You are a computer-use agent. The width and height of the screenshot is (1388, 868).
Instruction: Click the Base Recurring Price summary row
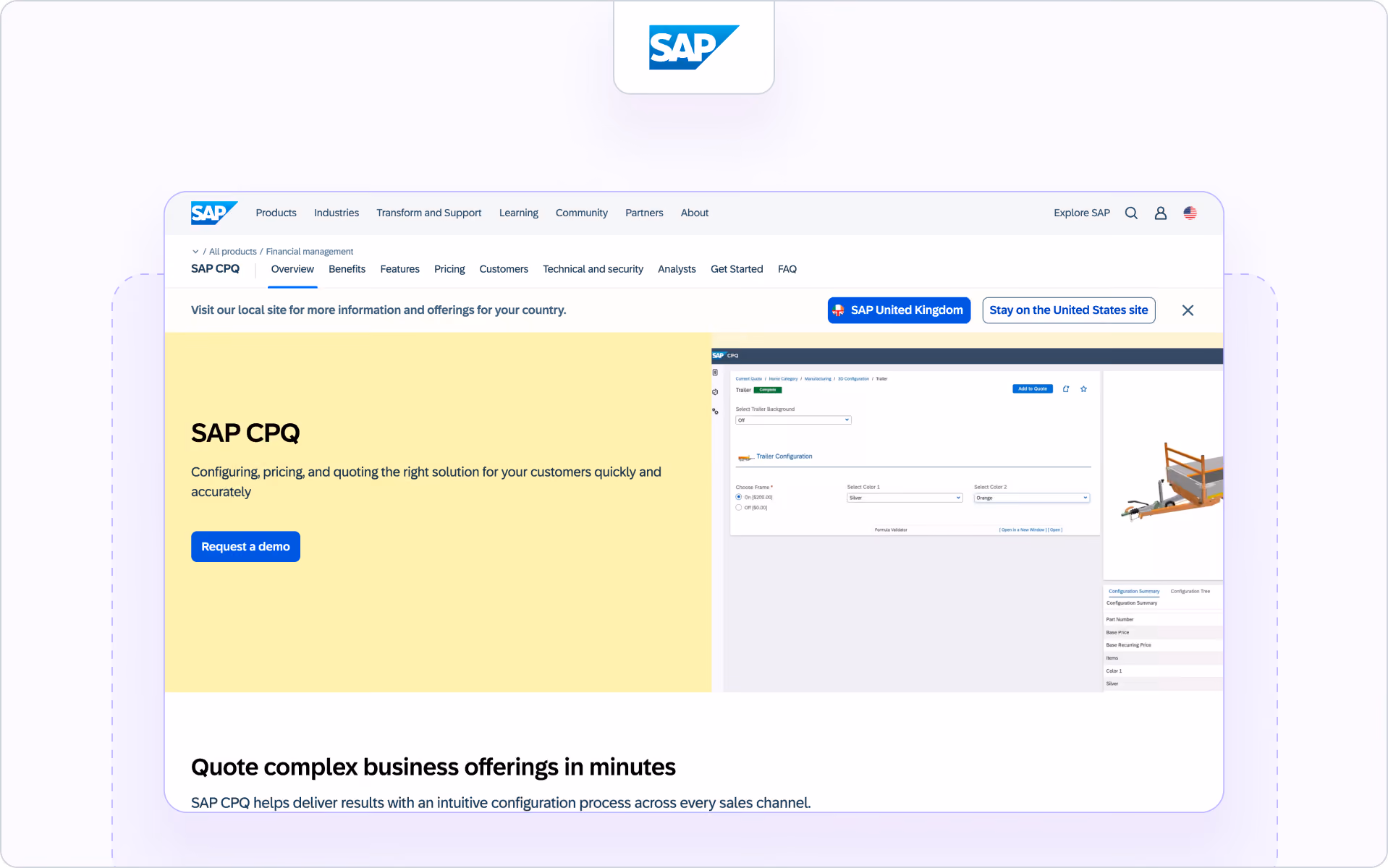coord(1164,645)
